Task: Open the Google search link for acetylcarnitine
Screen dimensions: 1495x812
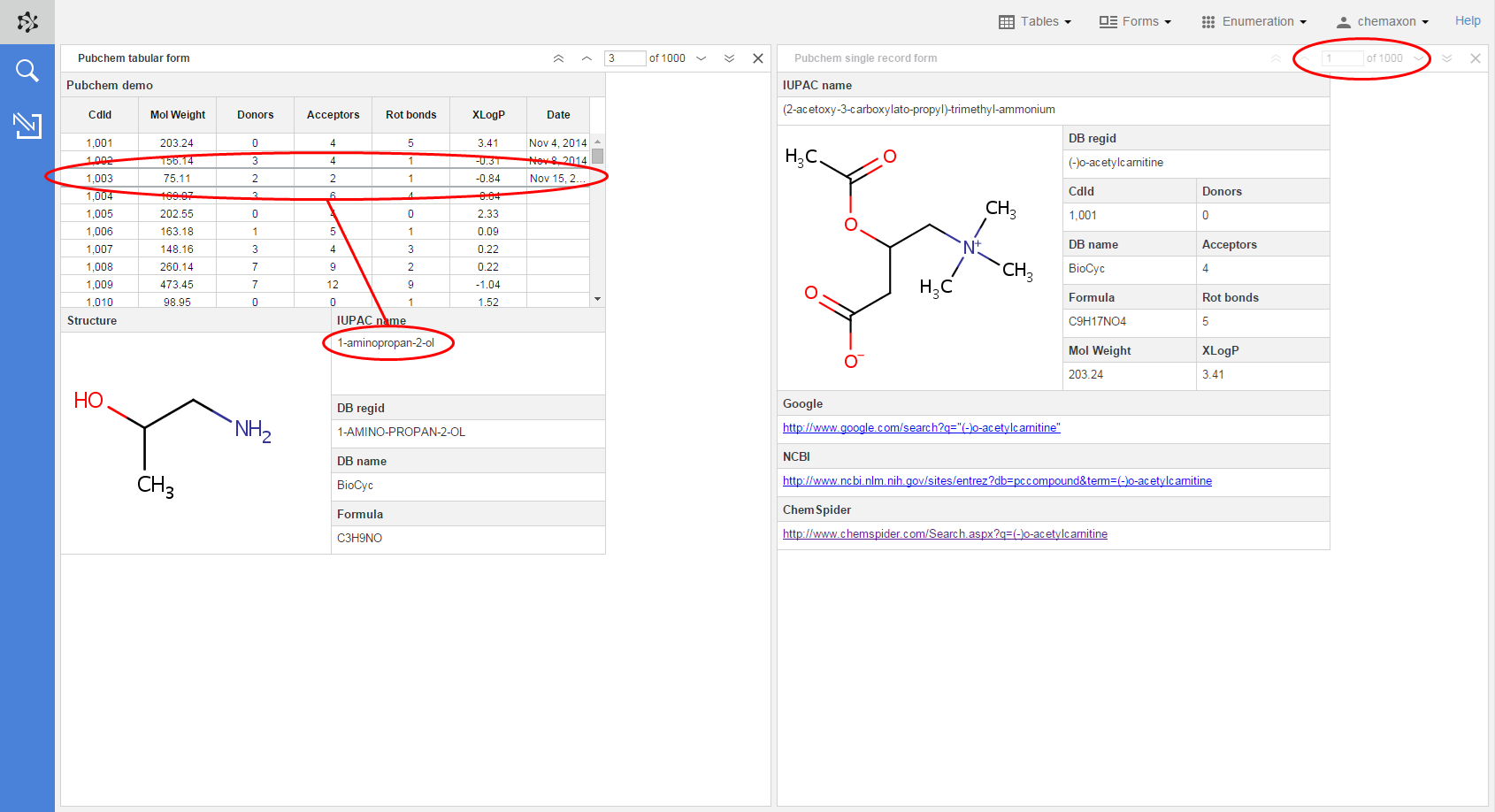Action: point(921,428)
